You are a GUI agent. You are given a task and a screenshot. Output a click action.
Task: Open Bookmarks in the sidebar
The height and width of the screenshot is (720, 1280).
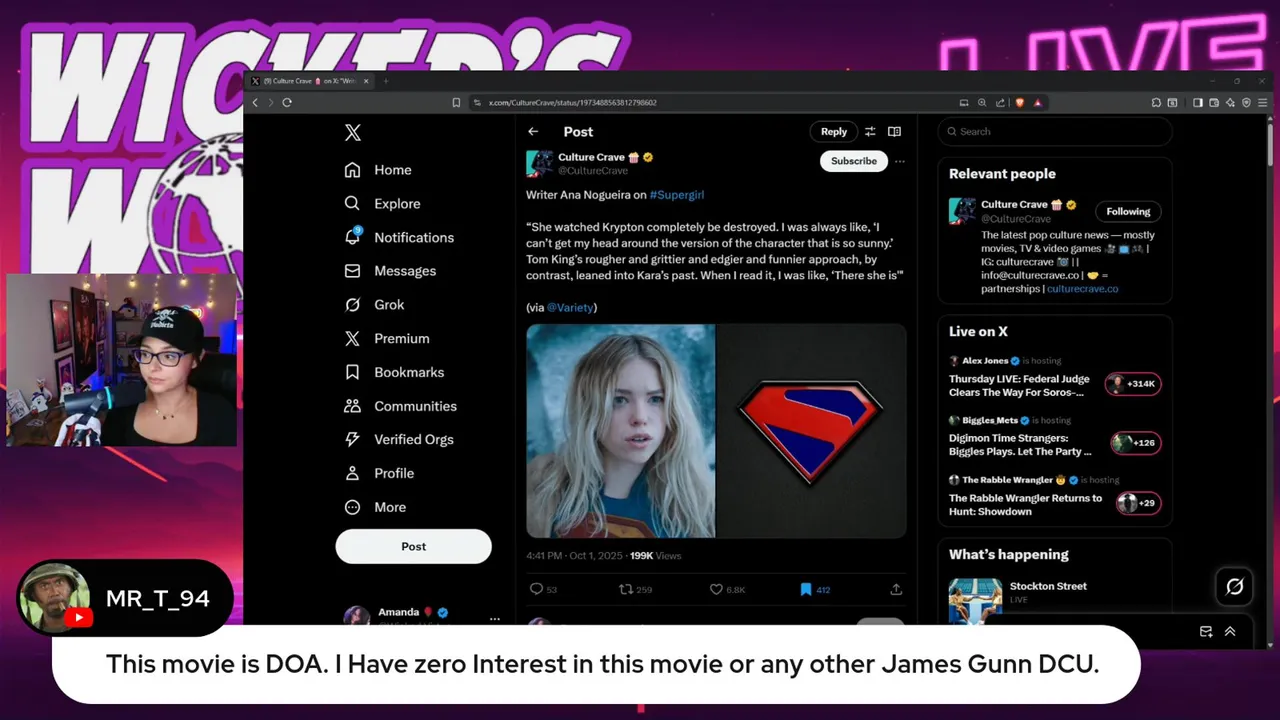394,372
